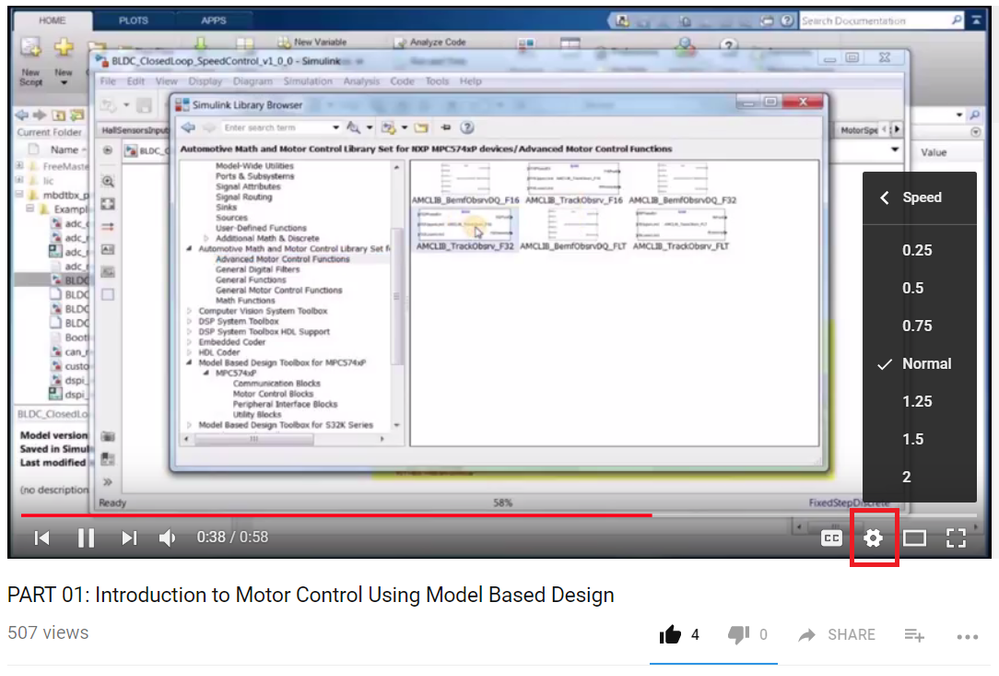Open the MATLAB PLOTS tab
The width and height of the screenshot is (999, 676).
(x=133, y=20)
